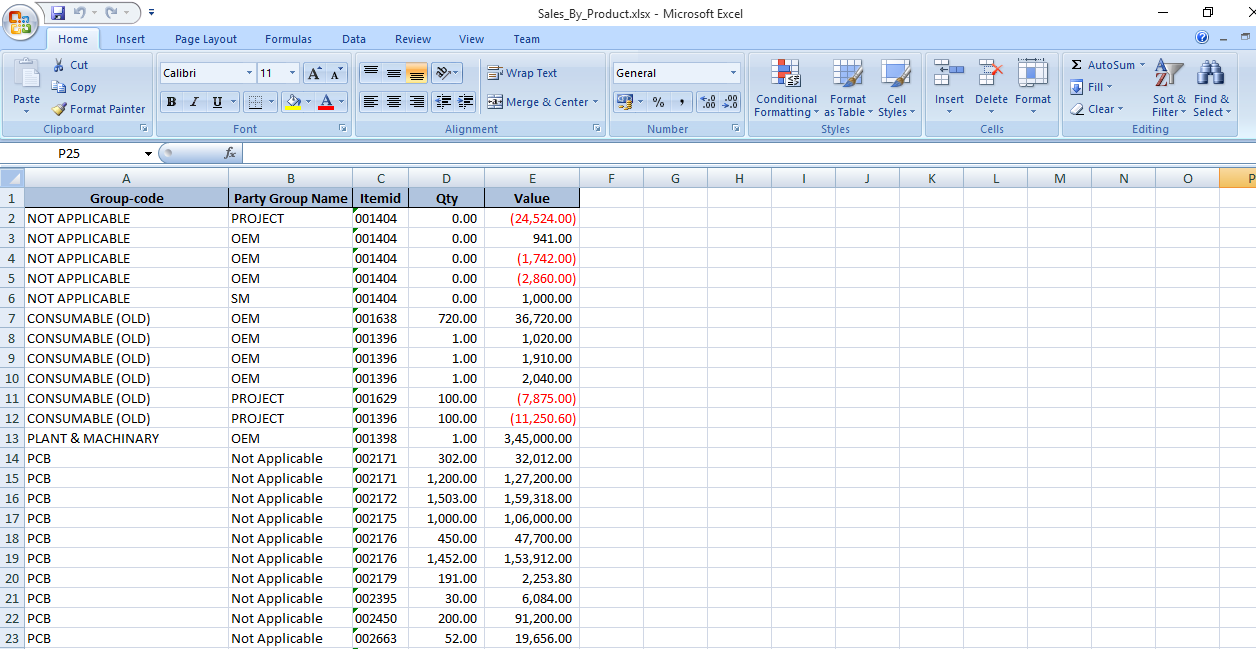Click the Format cells button

click(1033, 88)
